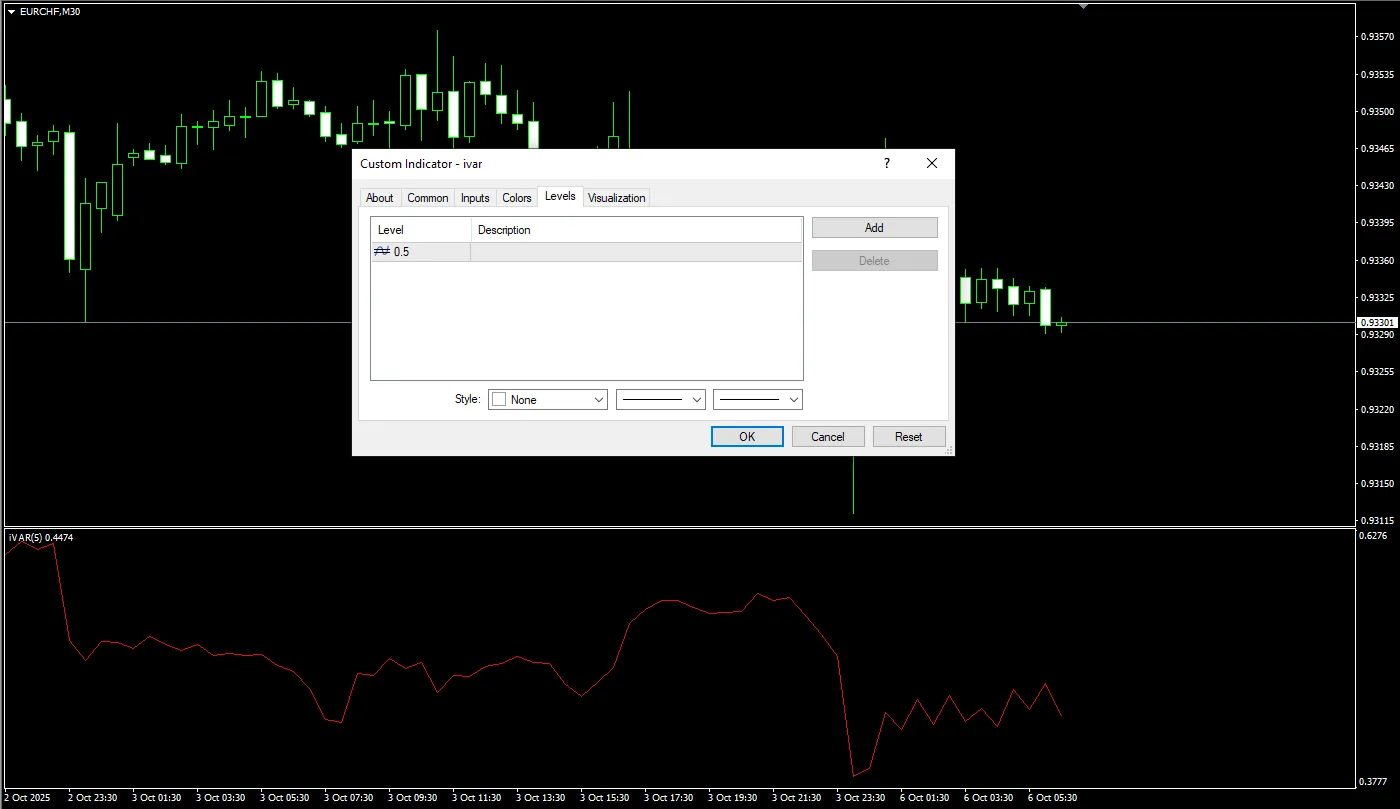The image size is (1400, 809).
Task: Click the iVAR(5) 0.4474 indicator label
Action: (x=41, y=538)
